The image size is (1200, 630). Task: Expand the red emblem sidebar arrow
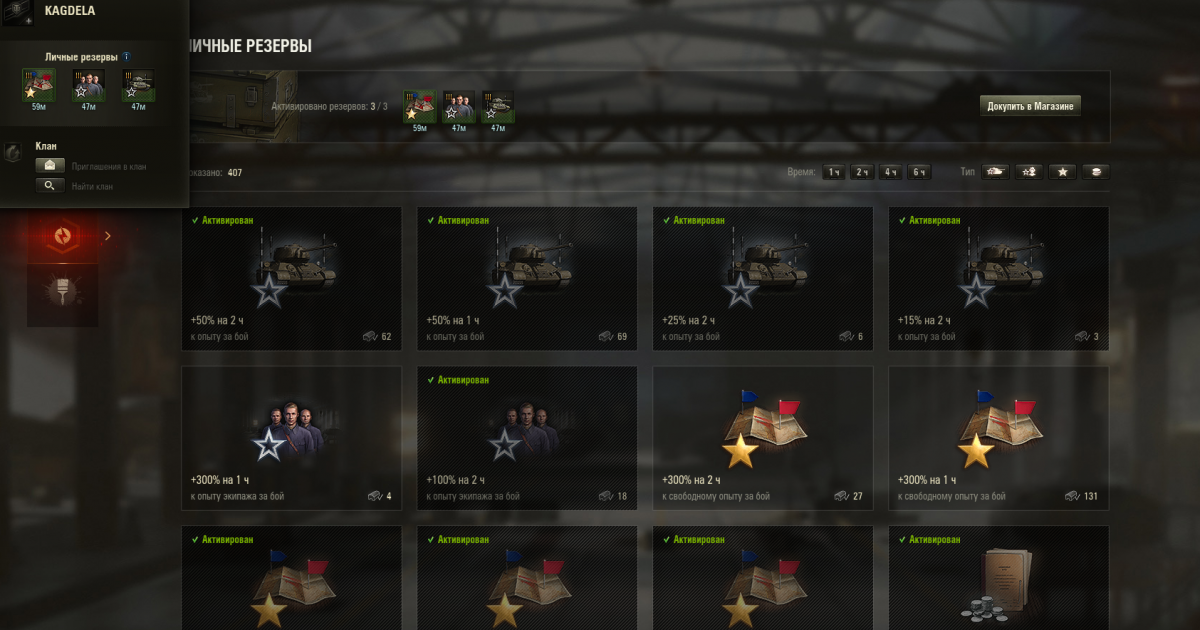(108, 236)
